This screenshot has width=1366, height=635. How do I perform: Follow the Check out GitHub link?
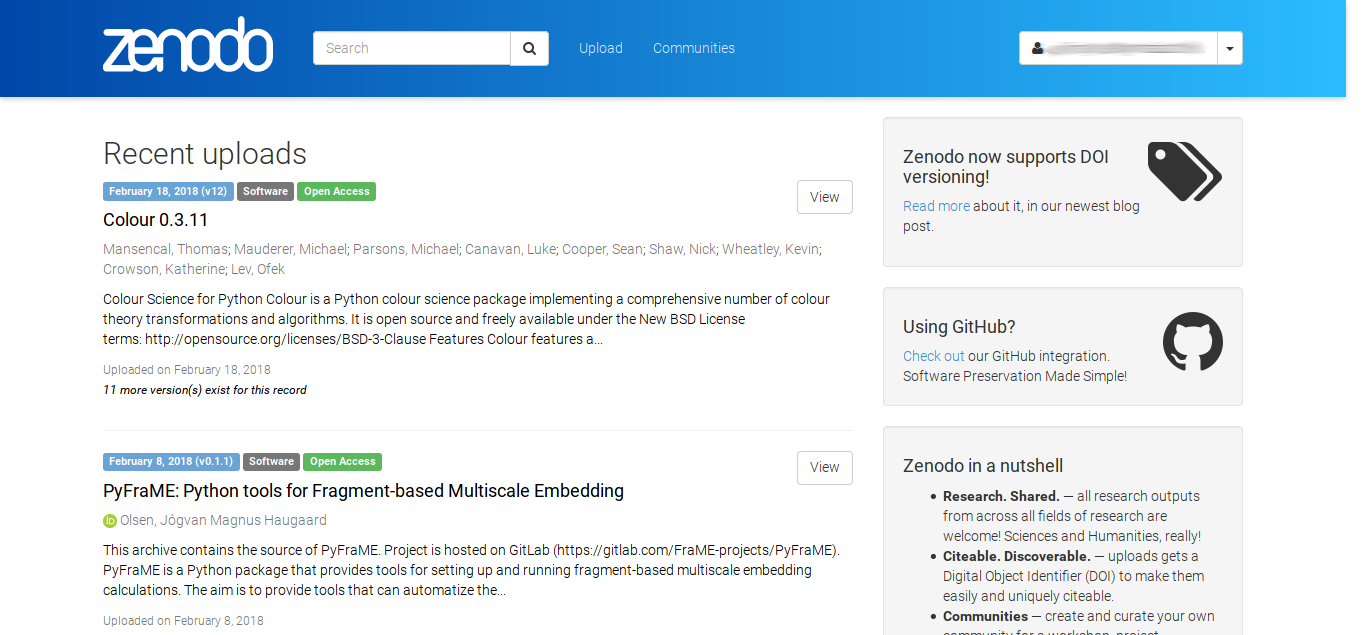[933, 356]
